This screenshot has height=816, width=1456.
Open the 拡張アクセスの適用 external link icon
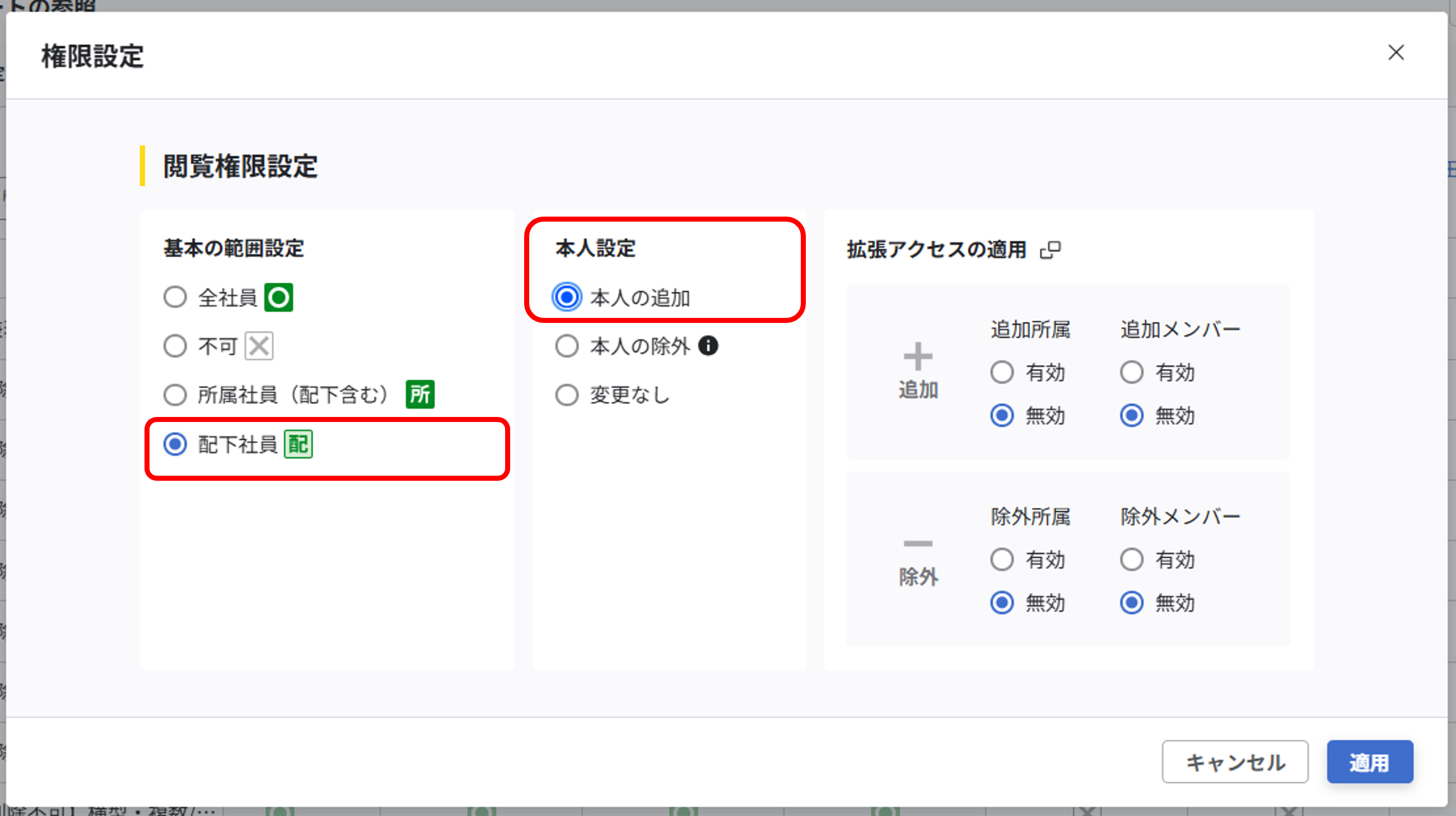[x=1050, y=250]
